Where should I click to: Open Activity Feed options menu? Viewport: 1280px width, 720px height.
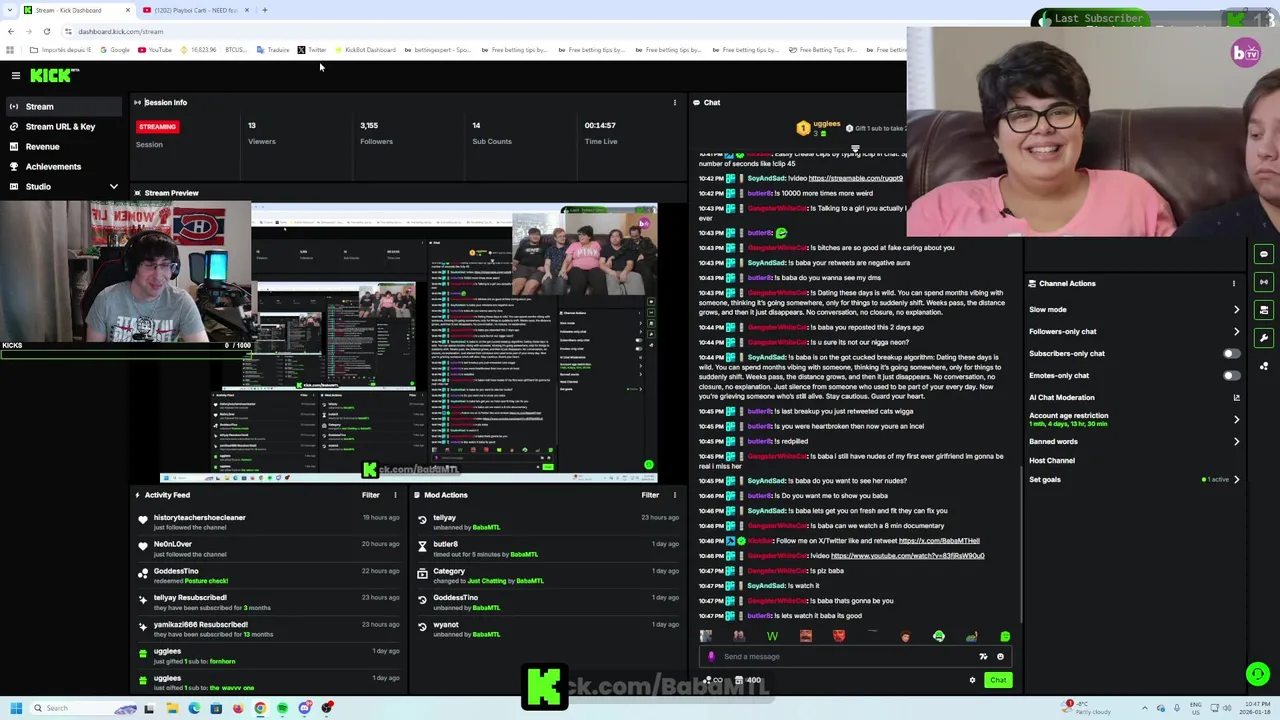click(395, 495)
